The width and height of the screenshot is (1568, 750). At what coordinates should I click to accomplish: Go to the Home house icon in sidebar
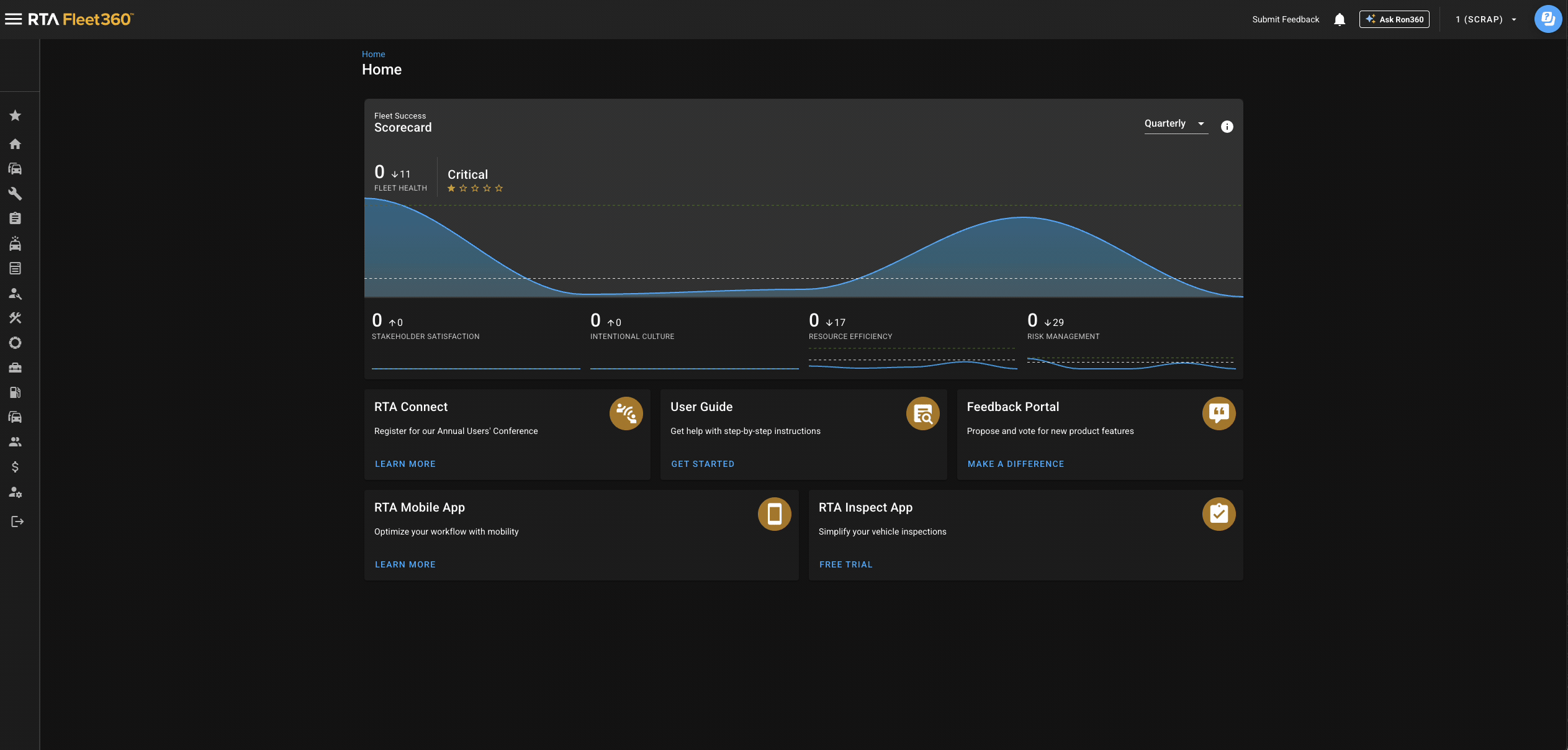tap(16, 144)
